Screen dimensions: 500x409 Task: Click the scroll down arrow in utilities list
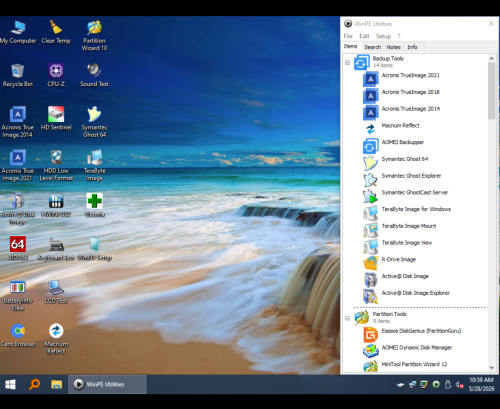(x=492, y=368)
